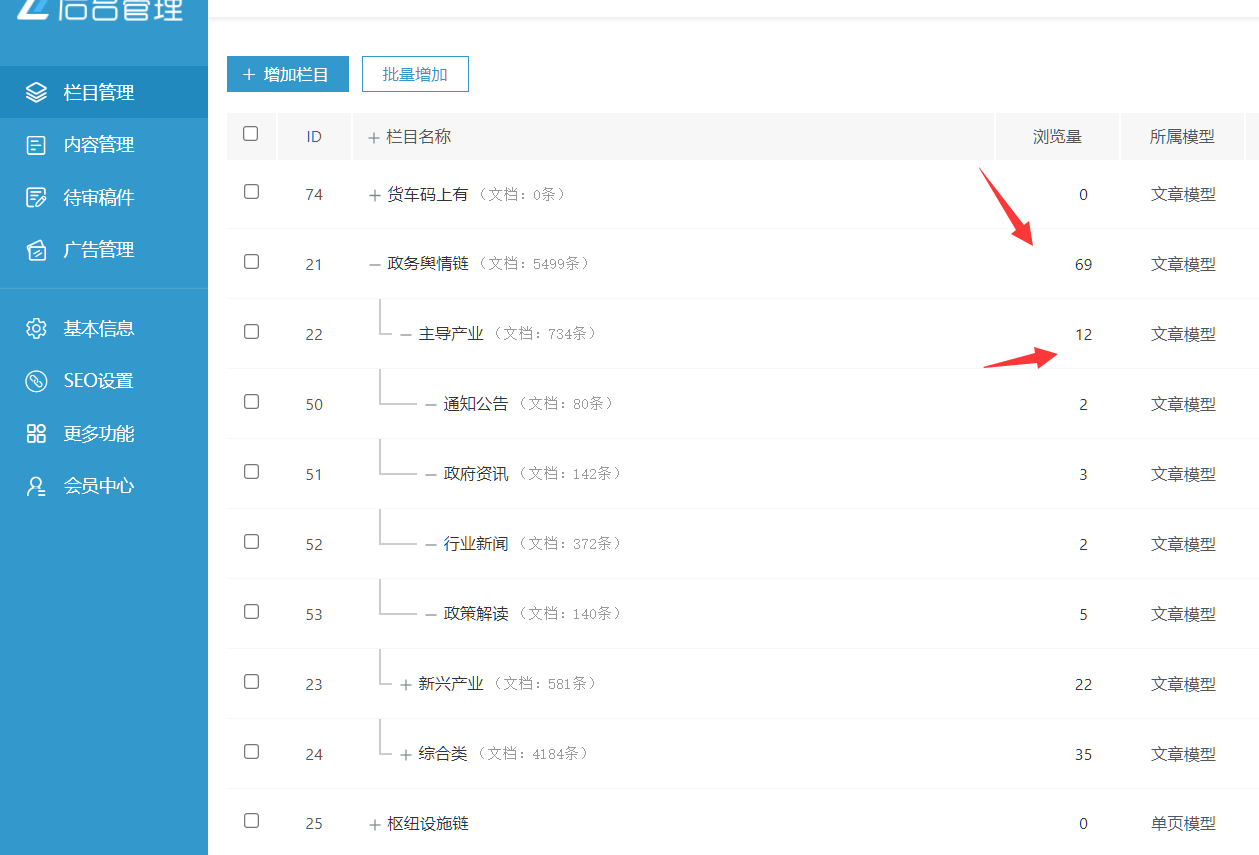Click the 栏目管理 layers icon in sidebar
The height and width of the screenshot is (855, 1259).
pos(36,93)
